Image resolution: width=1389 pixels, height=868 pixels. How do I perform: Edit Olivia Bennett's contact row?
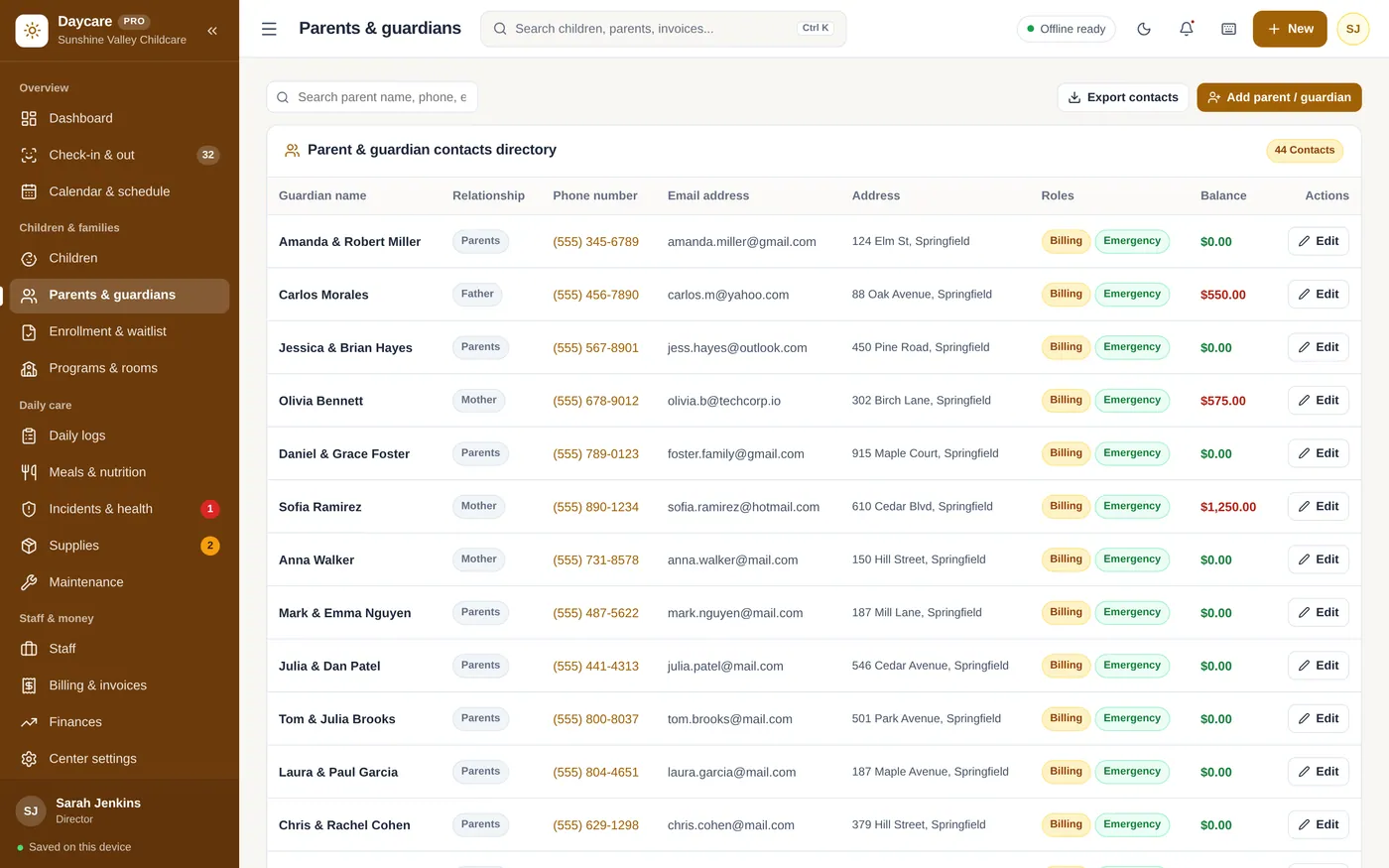[1318, 401]
